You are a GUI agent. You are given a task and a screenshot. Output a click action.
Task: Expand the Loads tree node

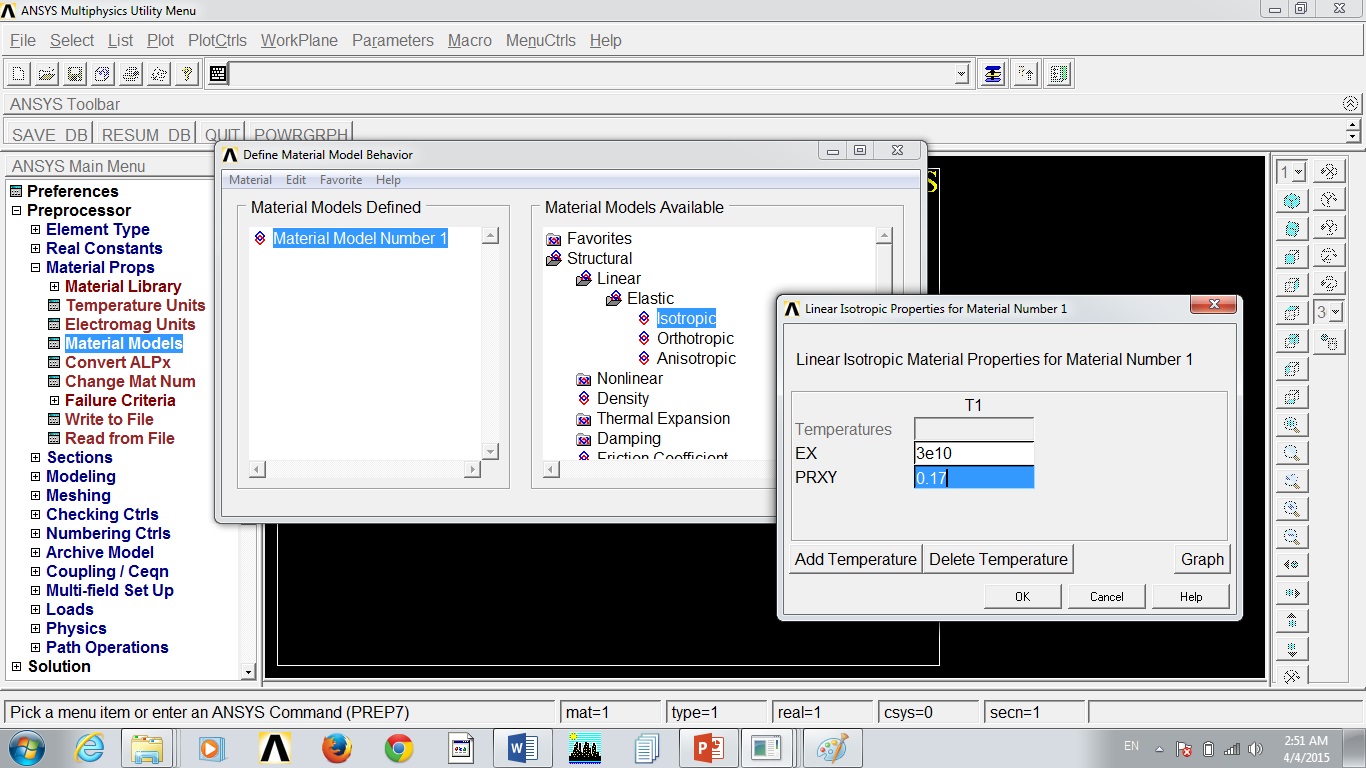click(x=36, y=609)
